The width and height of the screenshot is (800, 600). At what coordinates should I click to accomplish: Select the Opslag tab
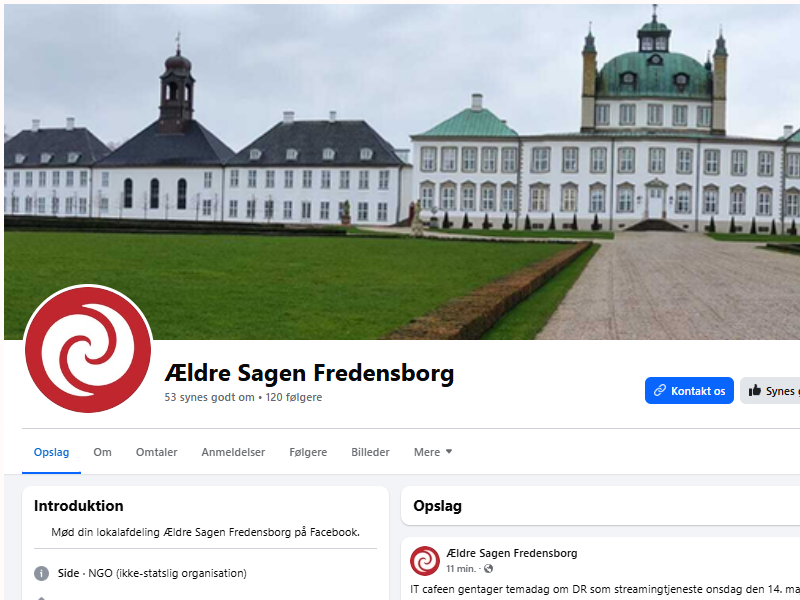coord(51,452)
